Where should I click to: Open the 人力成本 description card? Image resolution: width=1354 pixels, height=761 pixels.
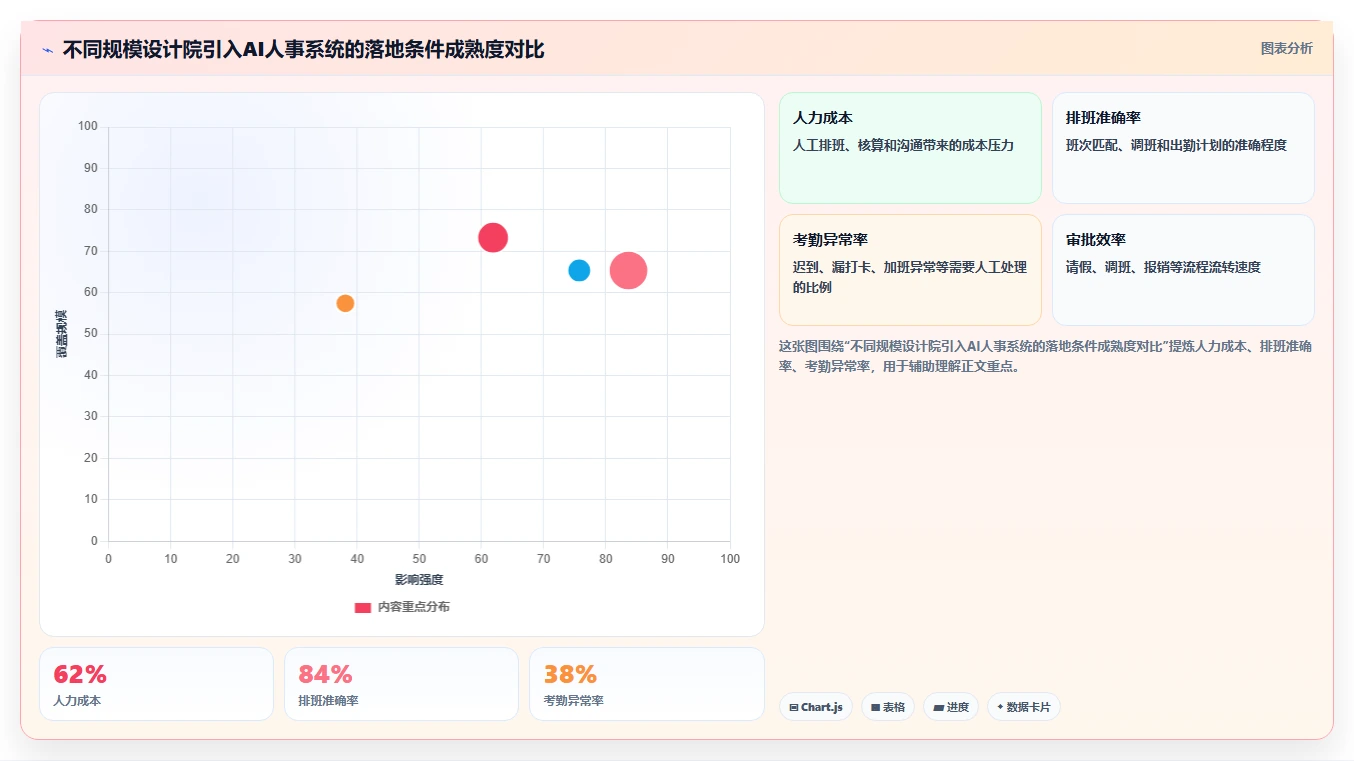pos(910,148)
